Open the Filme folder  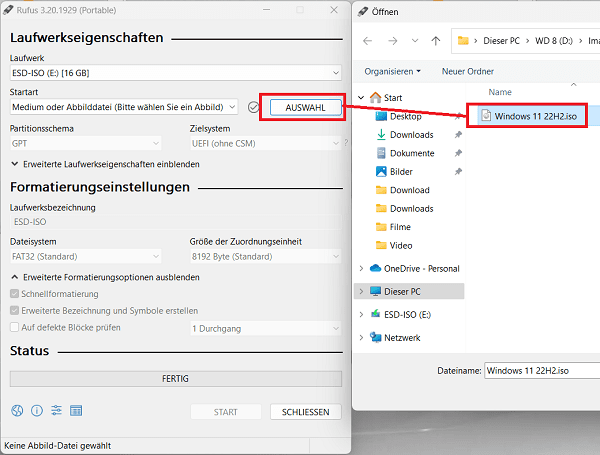coord(400,227)
